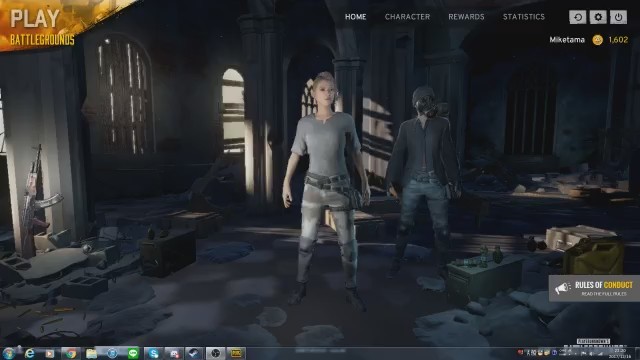
Task: Open the Rewards tab
Action: 466,17
